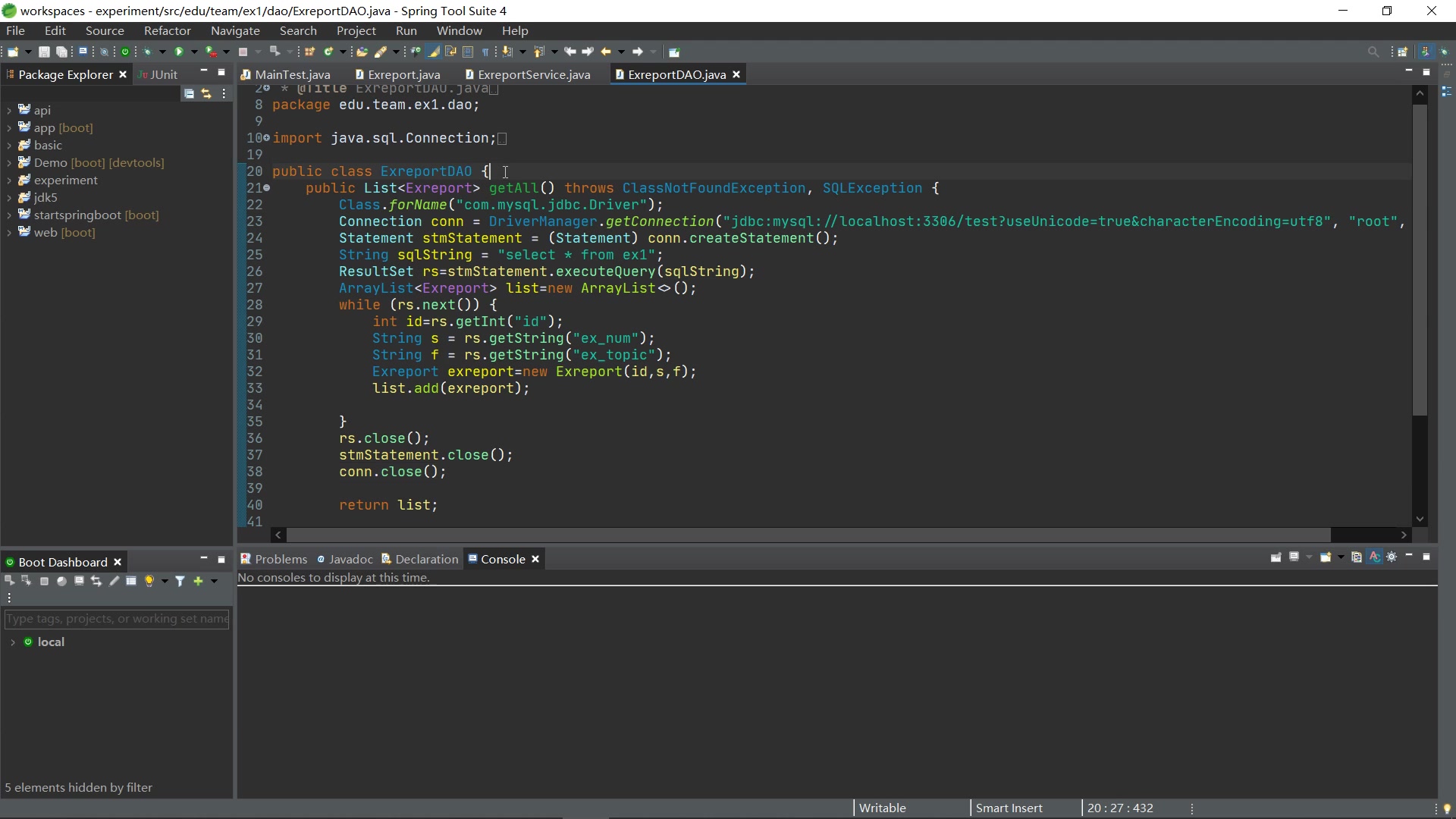The width and height of the screenshot is (1456, 819).
Task: Expand the experiment project tree item
Action: 8,180
